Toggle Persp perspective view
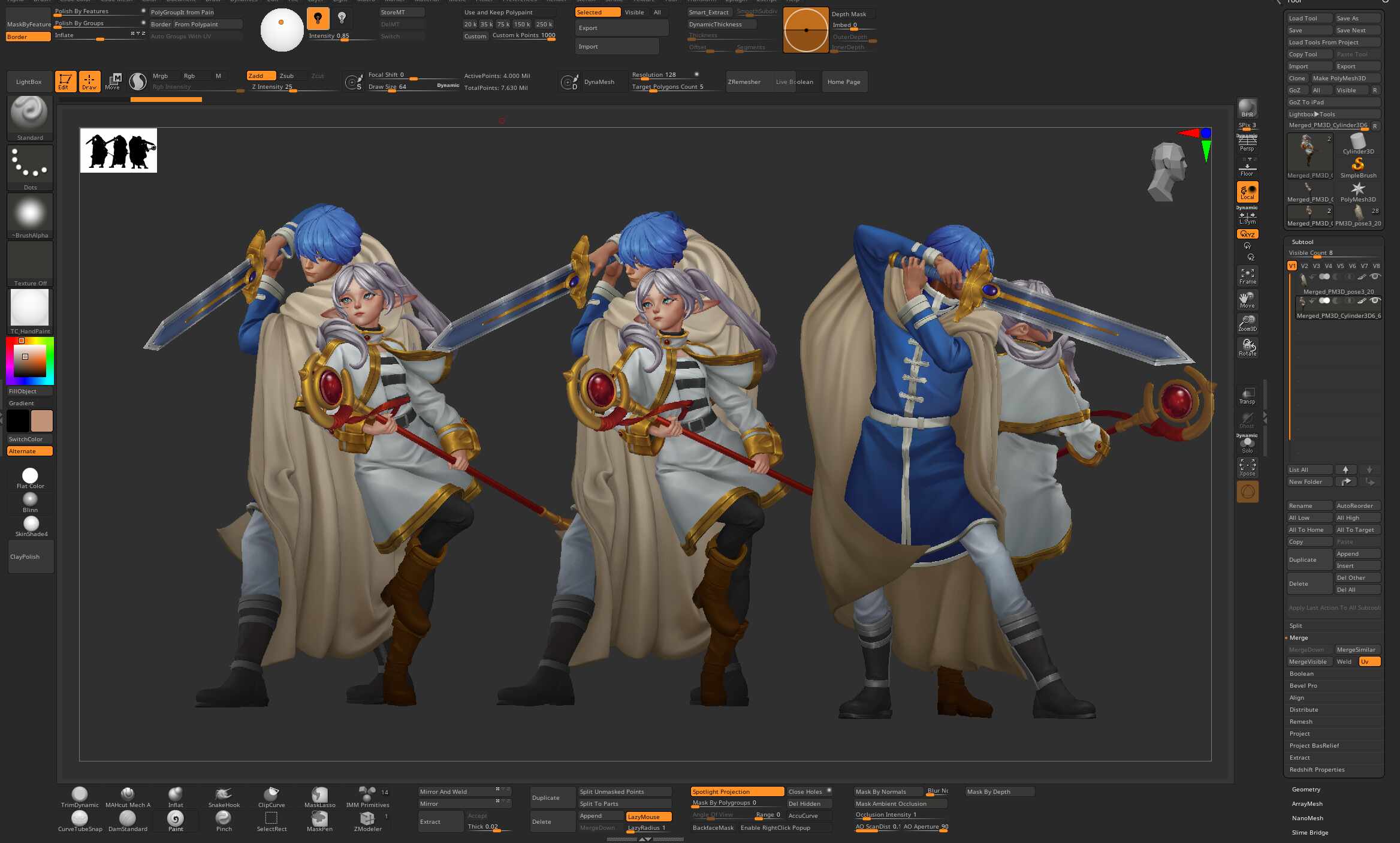1400x843 pixels. pyautogui.click(x=1247, y=144)
